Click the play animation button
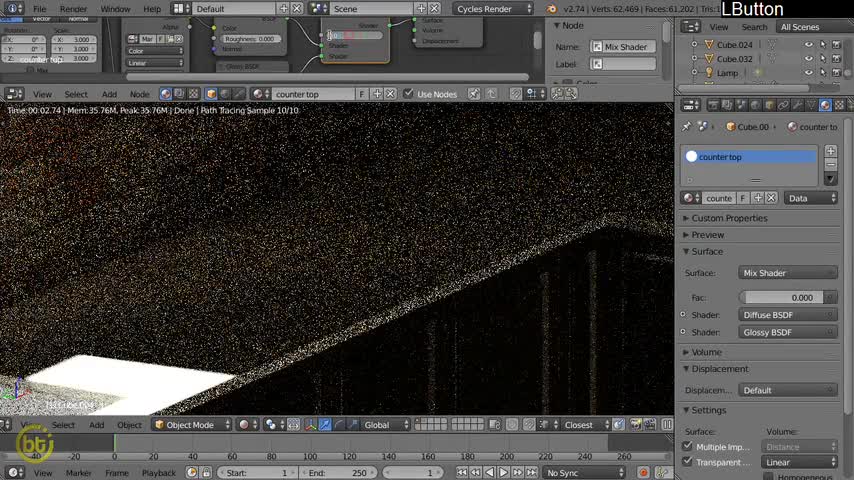The image size is (854, 480). point(503,472)
